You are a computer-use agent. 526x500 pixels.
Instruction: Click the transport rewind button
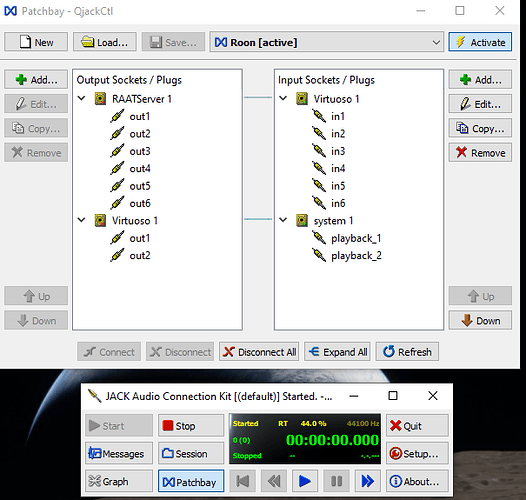(x=273, y=481)
